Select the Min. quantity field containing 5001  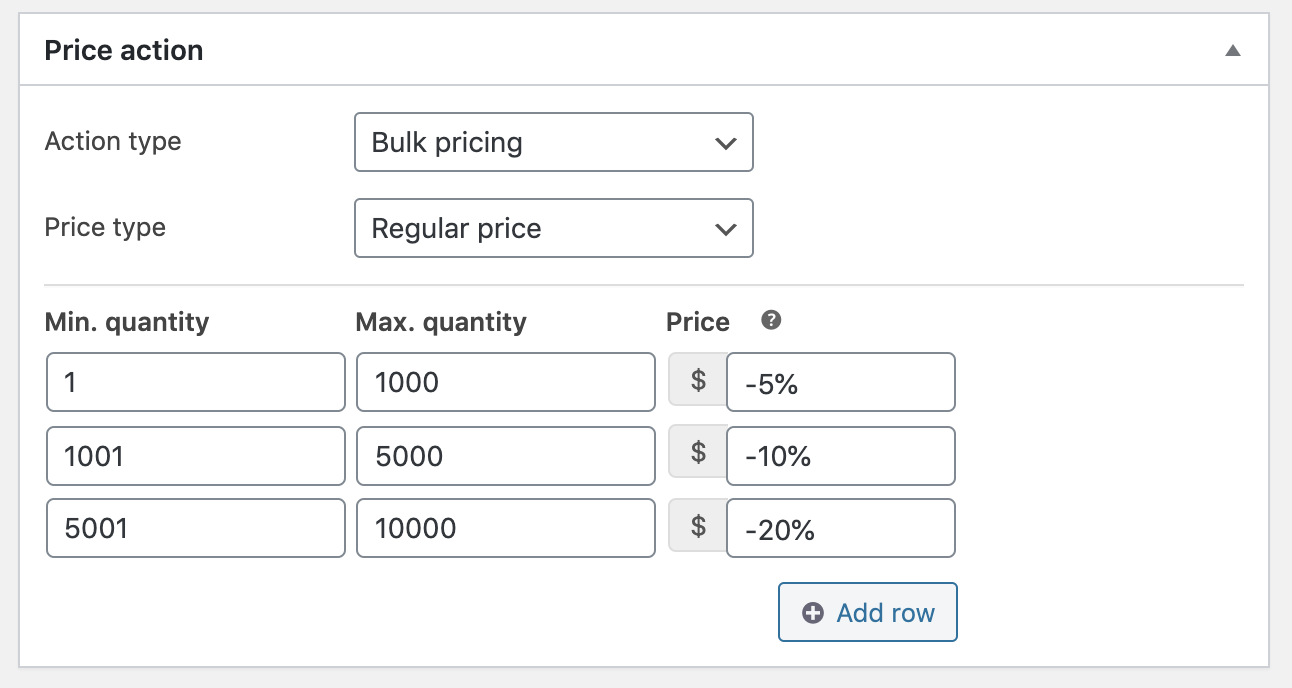(x=195, y=527)
